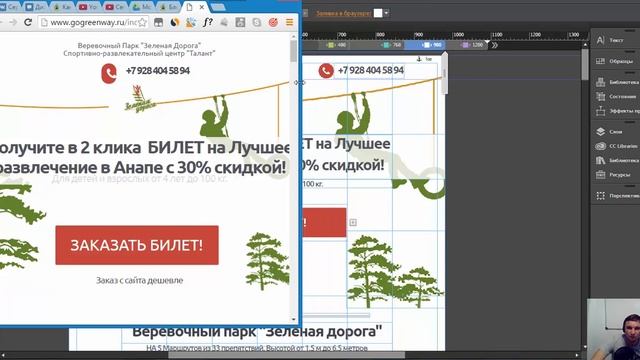Screen dimensions: 640x360
Task: Click the save (floppy) extension icon
Action: [x=240, y=22]
